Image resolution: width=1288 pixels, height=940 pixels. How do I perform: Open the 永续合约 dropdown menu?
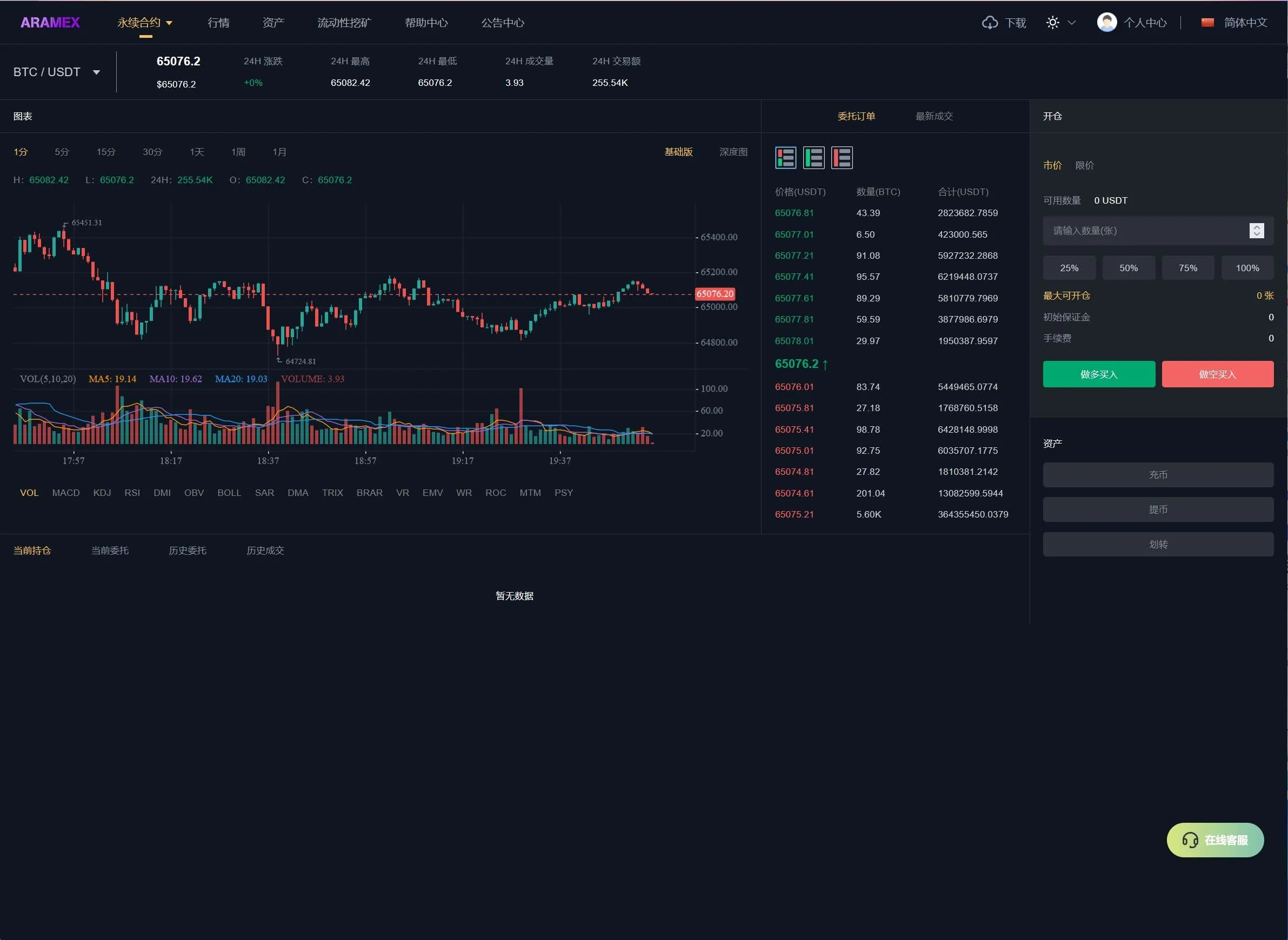coord(144,23)
